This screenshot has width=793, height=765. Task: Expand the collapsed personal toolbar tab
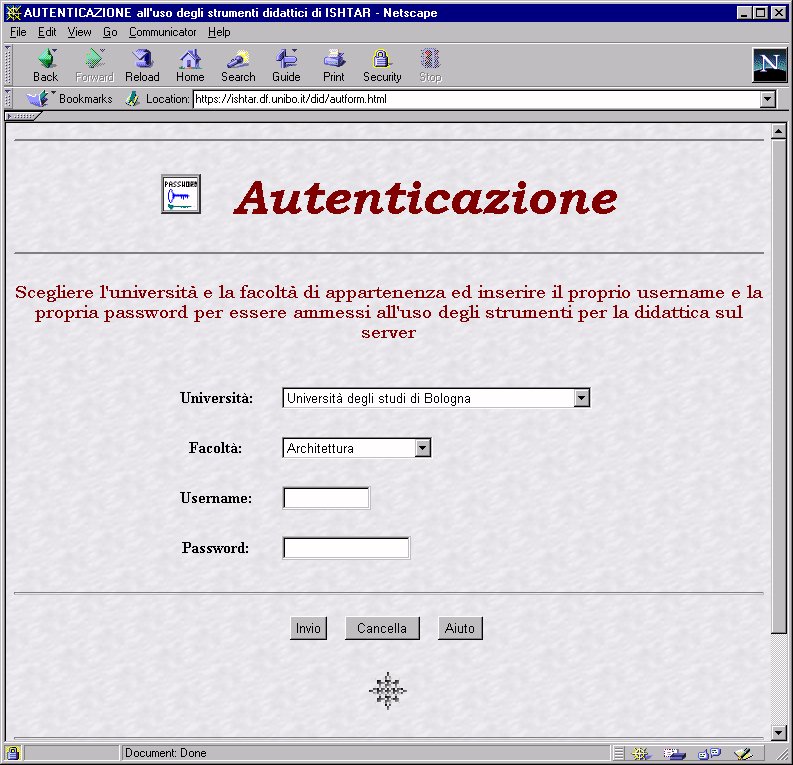tap(22, 116)
